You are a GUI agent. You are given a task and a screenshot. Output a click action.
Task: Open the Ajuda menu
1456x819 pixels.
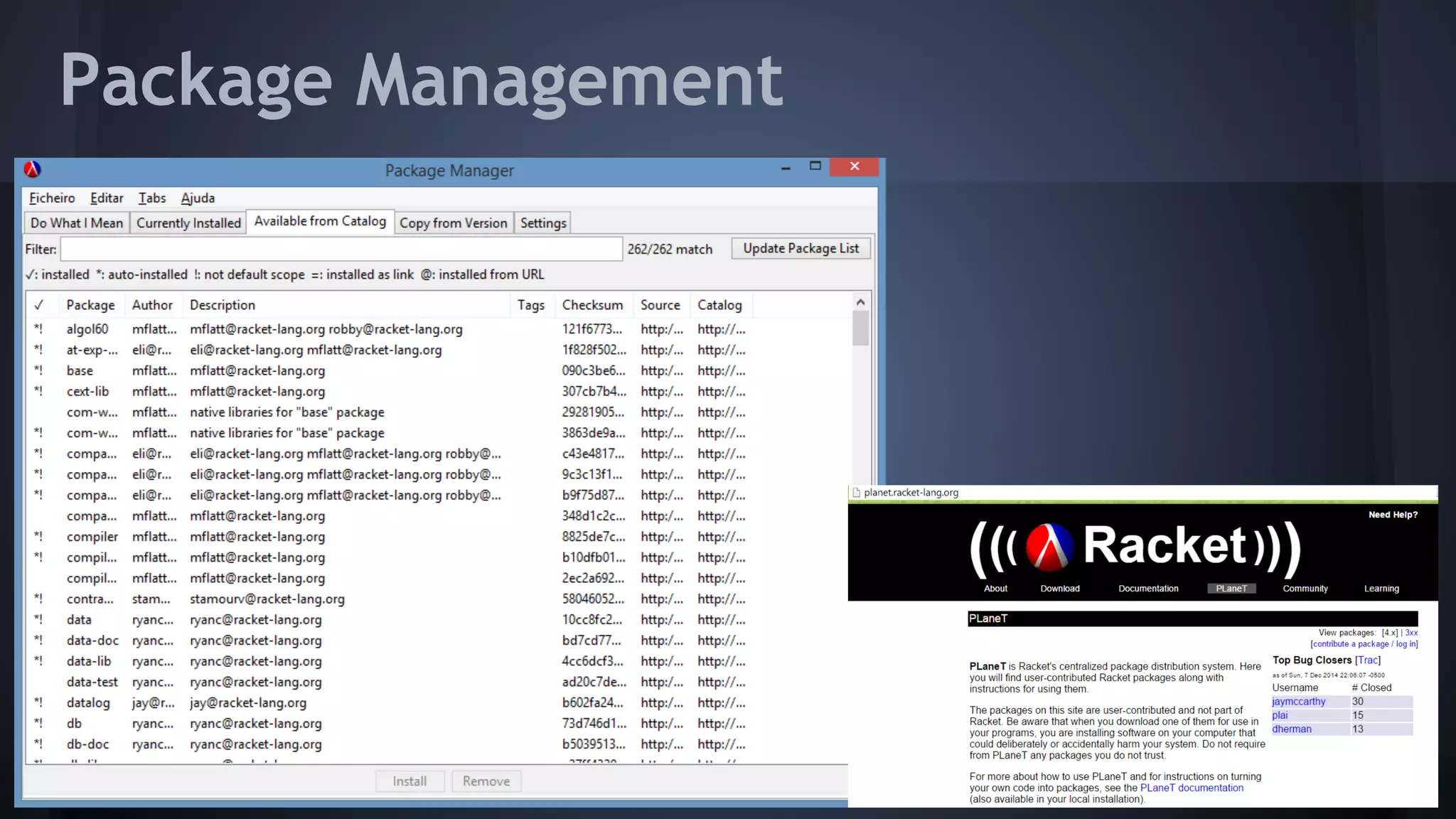(198, 198)
